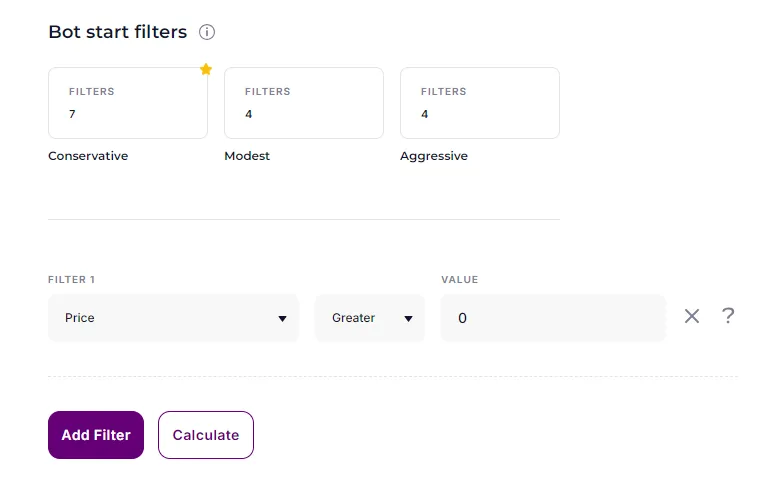
Task: Click the Conservative label under the card
Action: [88, 156]
